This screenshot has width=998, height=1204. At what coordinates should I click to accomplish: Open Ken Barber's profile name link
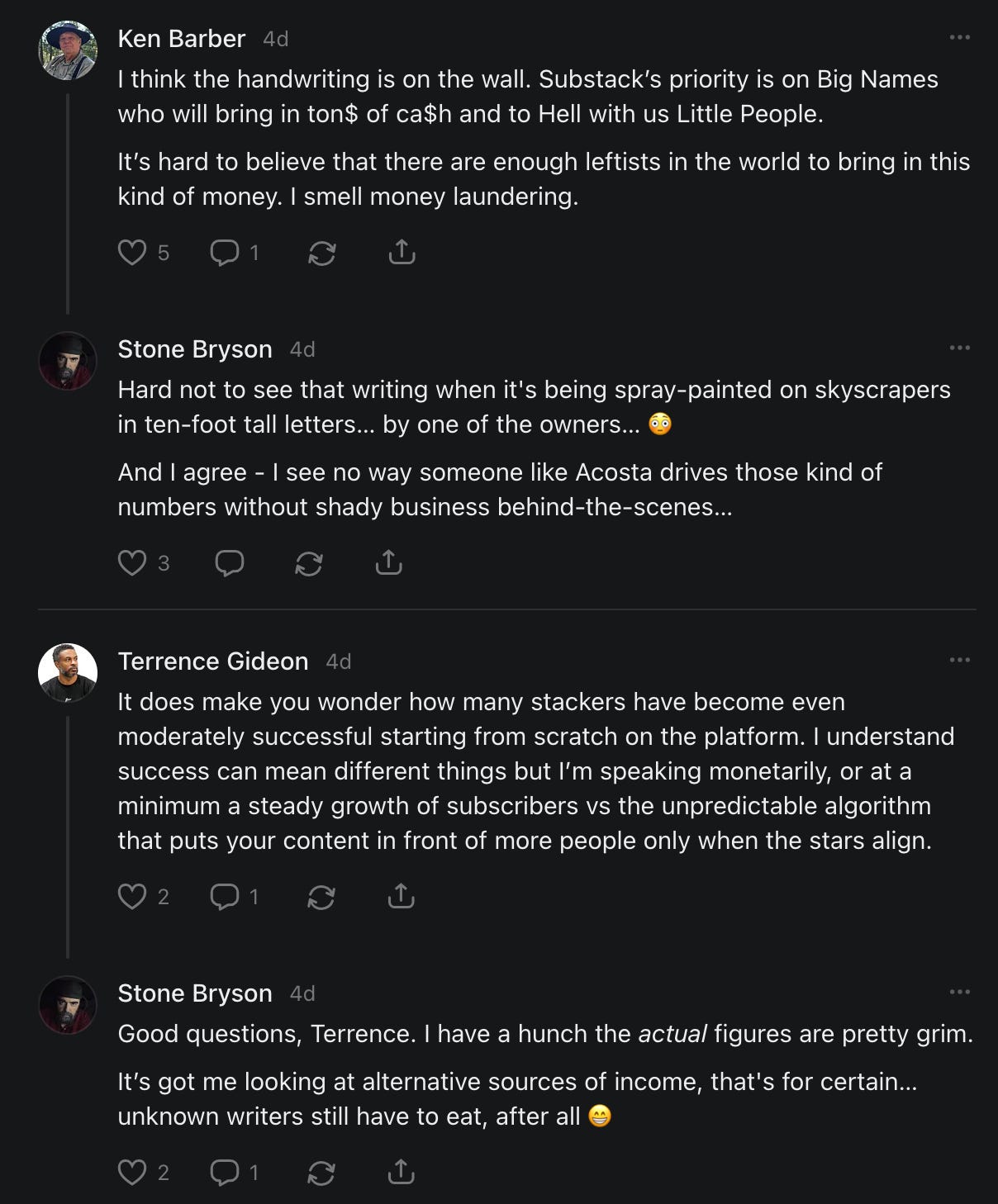pos(181,39)
